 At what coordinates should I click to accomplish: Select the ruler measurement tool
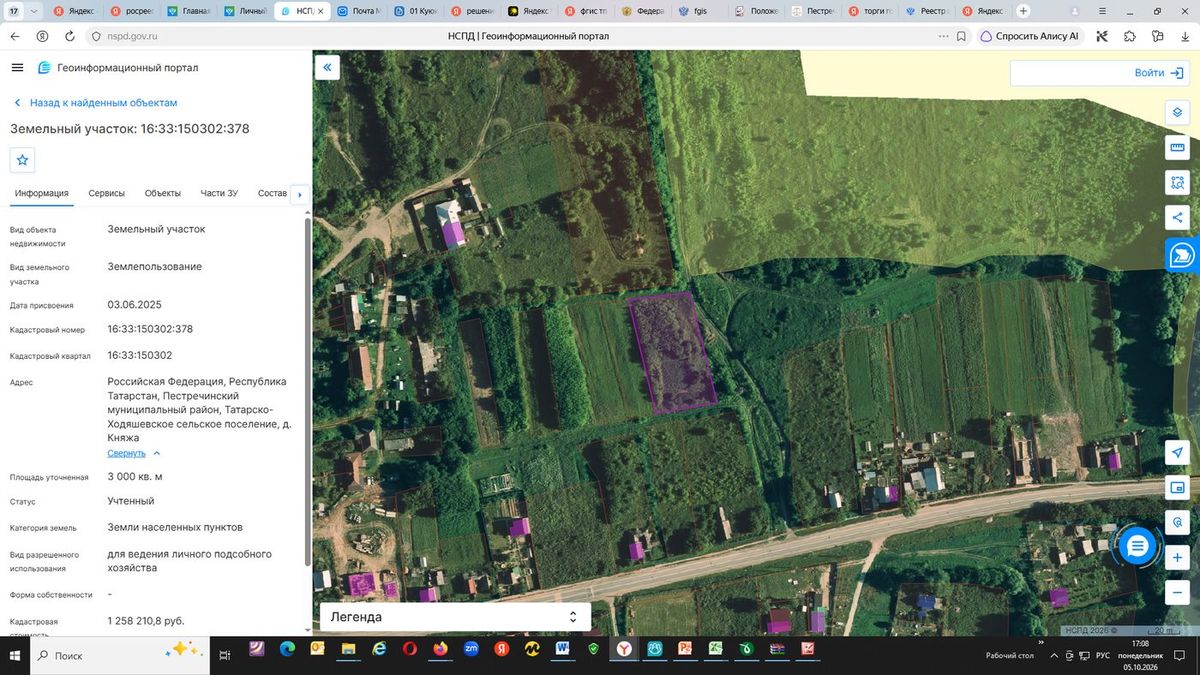pyautogui.click(x=1177, y=148)
